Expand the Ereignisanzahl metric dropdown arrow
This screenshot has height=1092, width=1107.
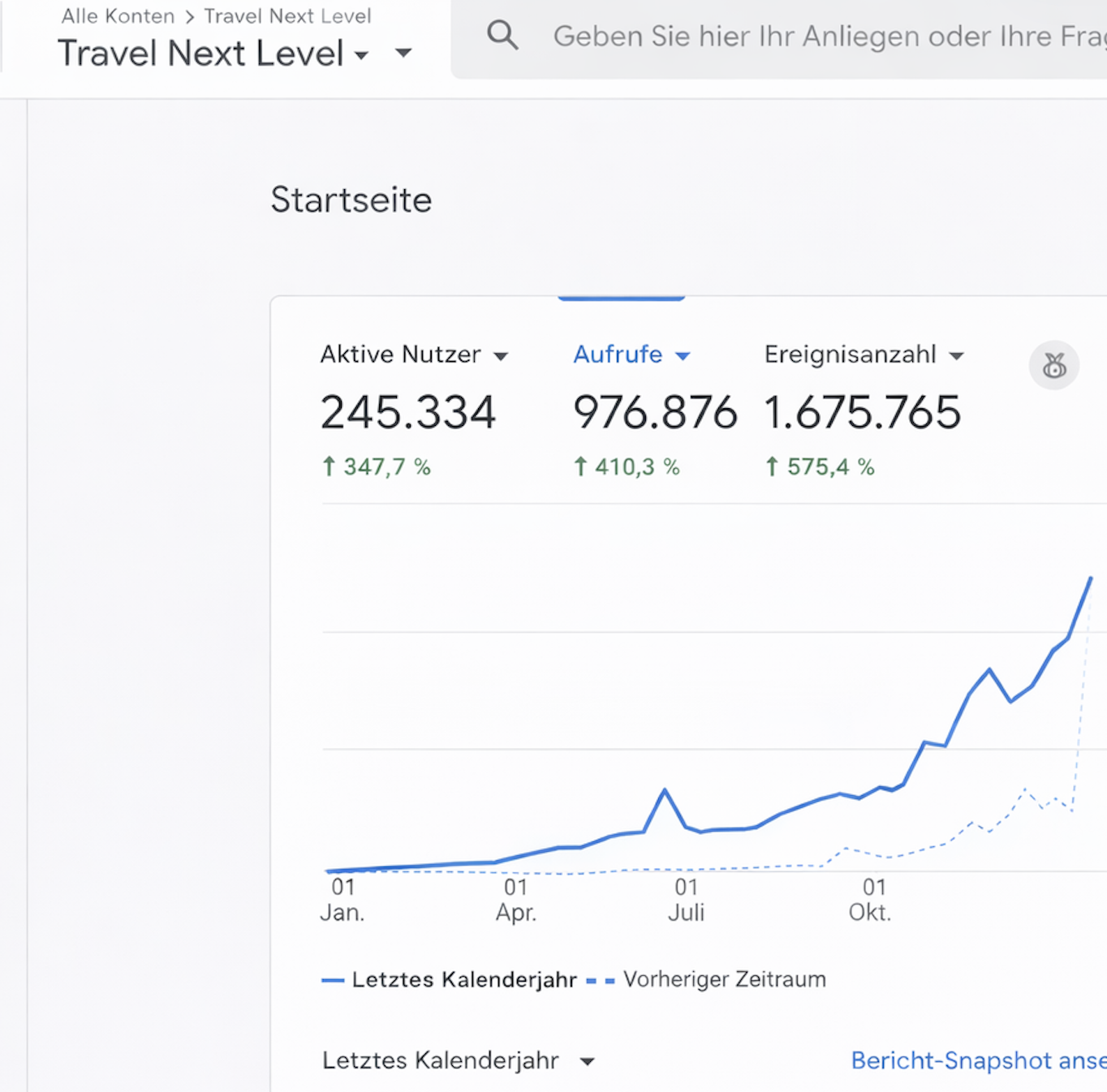[956, 356]
